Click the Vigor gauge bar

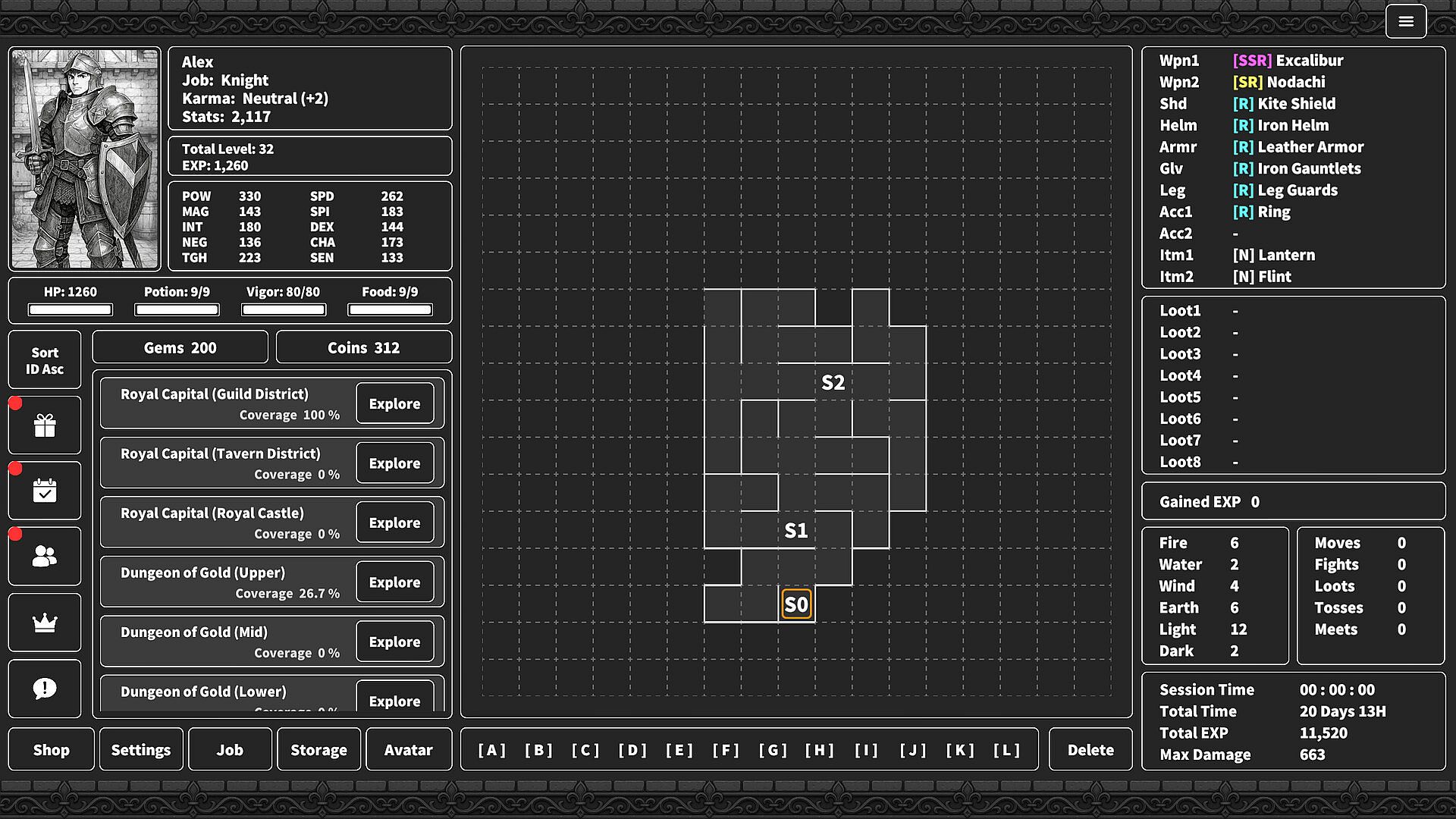[283, 309]
